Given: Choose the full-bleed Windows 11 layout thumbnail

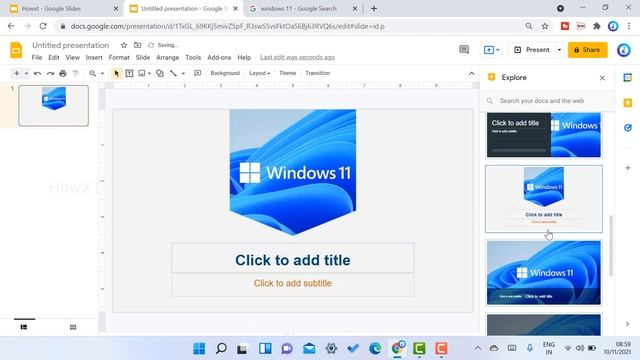Looking at the screenshot, I should click(x=543, y=273).
